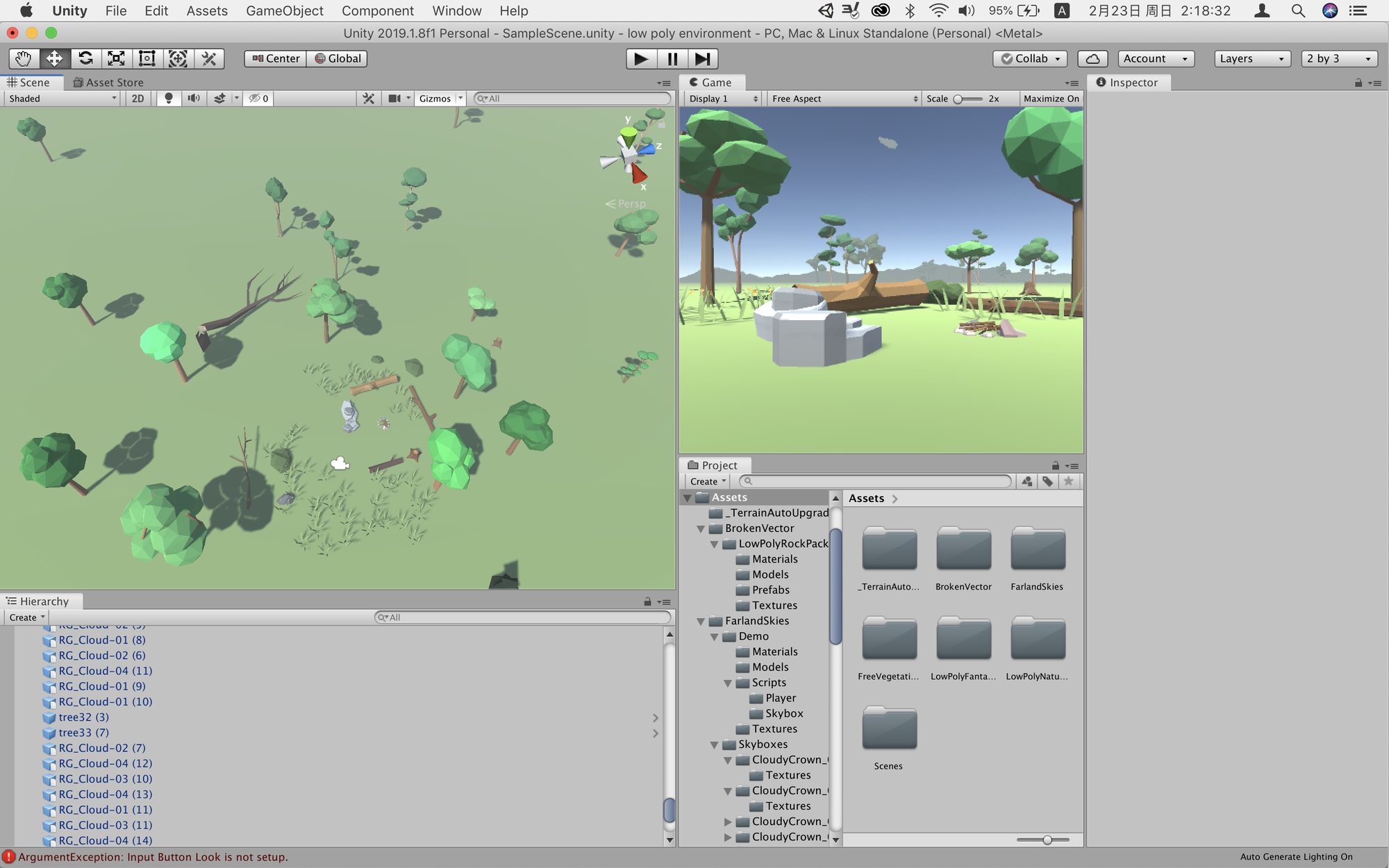Toggle scene effects icon
This screenshot has width=1389, height=868.
coord(219,99)
